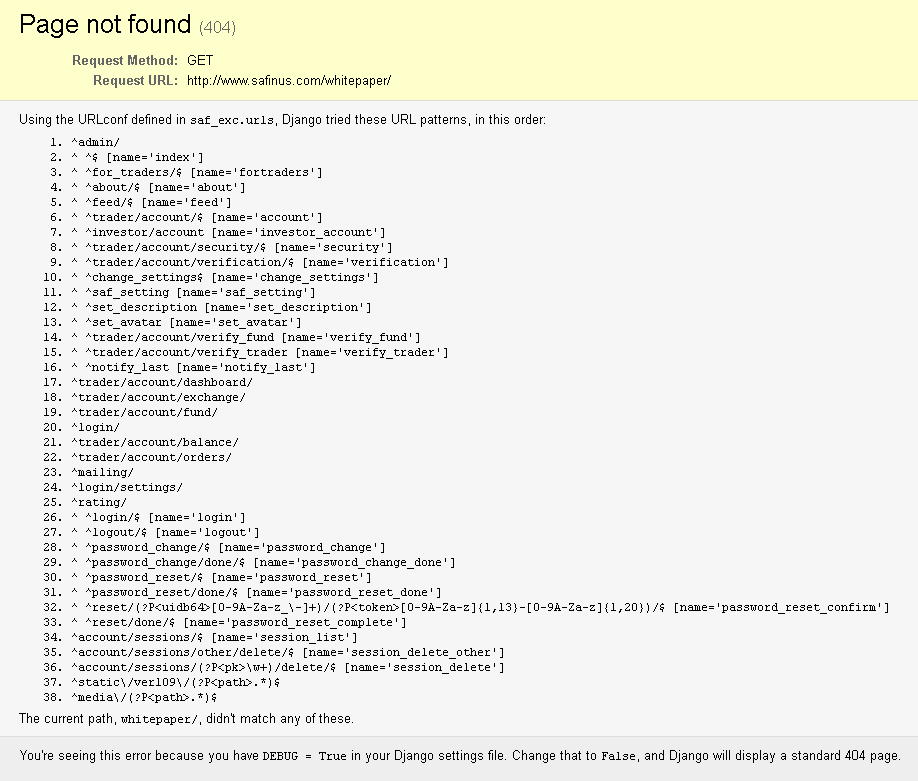This screenshot has height=781, width=918.
Task: Click the request URL safinus.com/whitepaper/
Action: [x=289, y=80]
